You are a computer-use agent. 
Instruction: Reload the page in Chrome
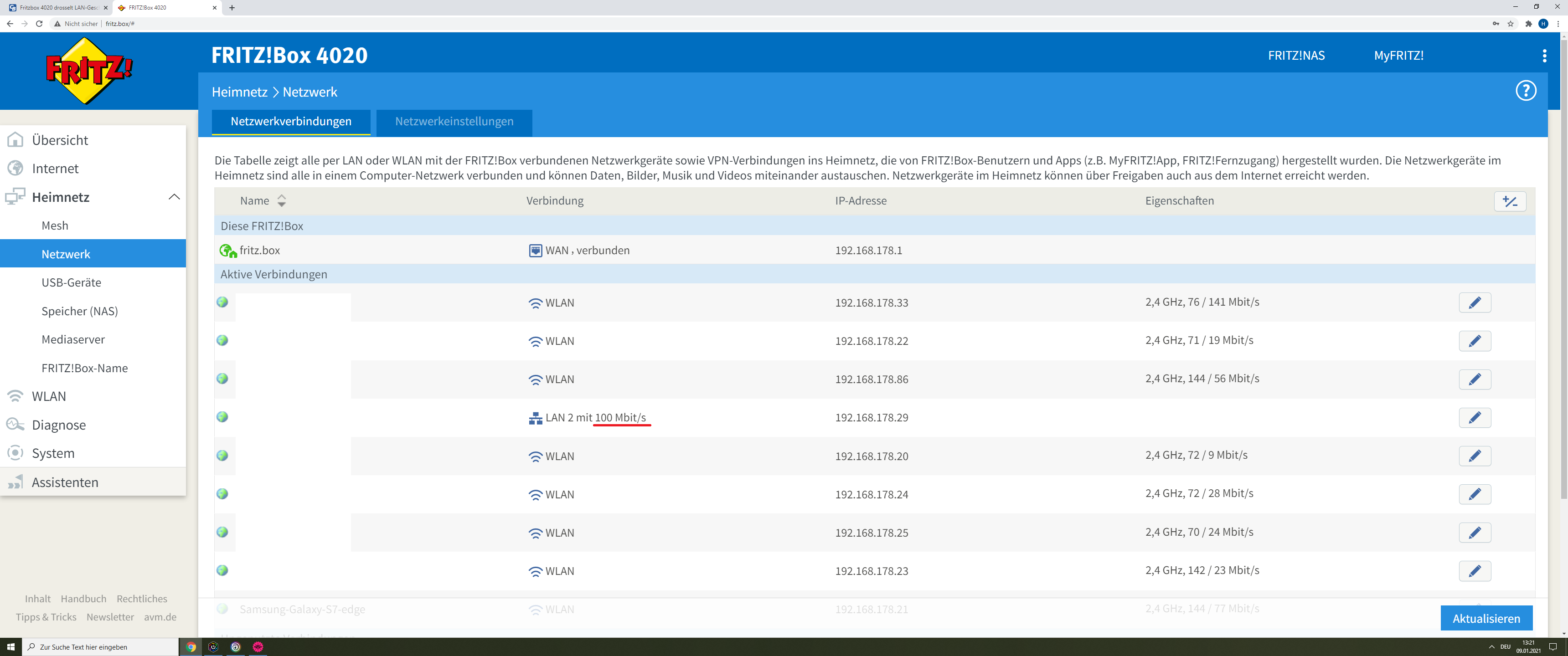pyautogui.click(x=40, y=24)
